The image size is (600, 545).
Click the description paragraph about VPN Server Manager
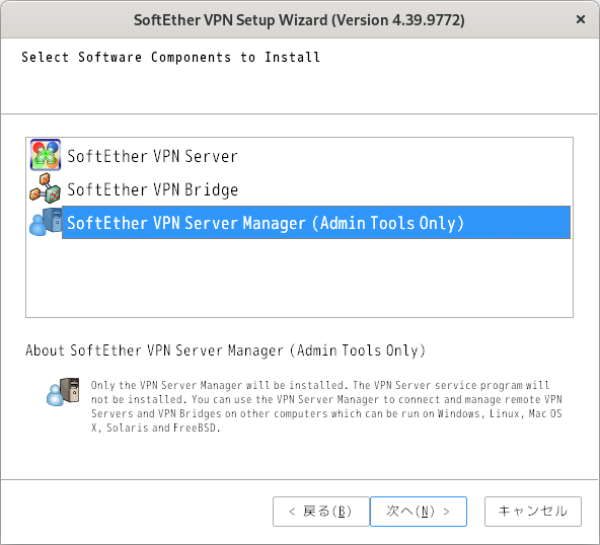(326, 406)
